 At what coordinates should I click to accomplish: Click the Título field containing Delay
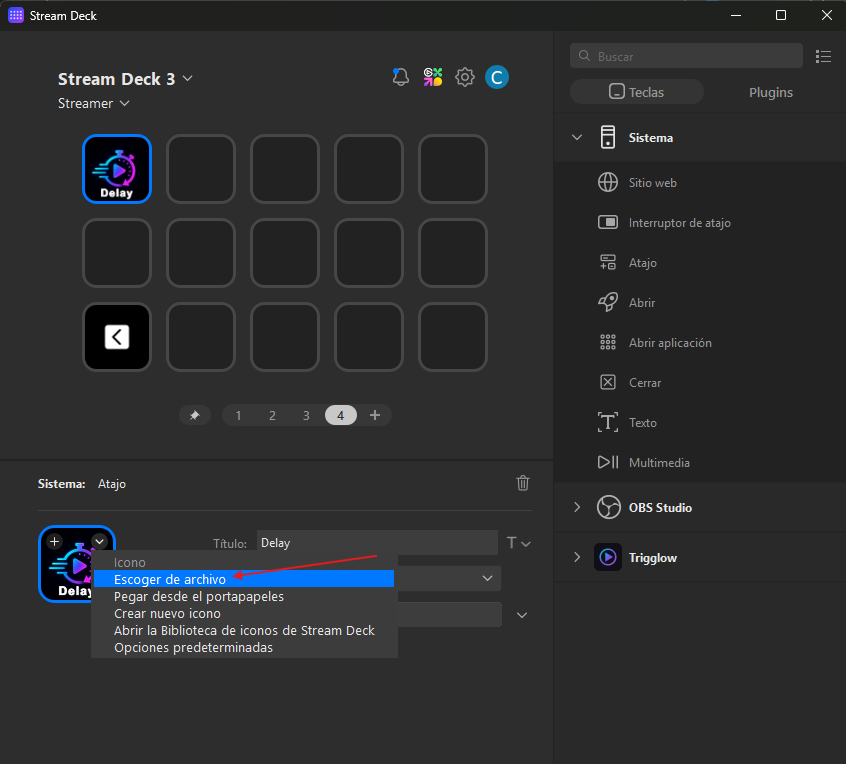click(377, 543)
